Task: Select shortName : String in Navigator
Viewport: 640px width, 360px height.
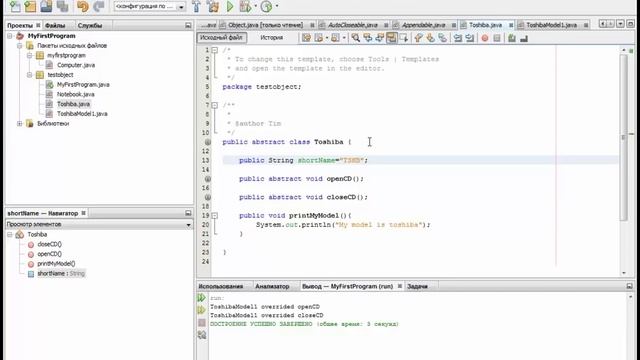Action: 61,273
